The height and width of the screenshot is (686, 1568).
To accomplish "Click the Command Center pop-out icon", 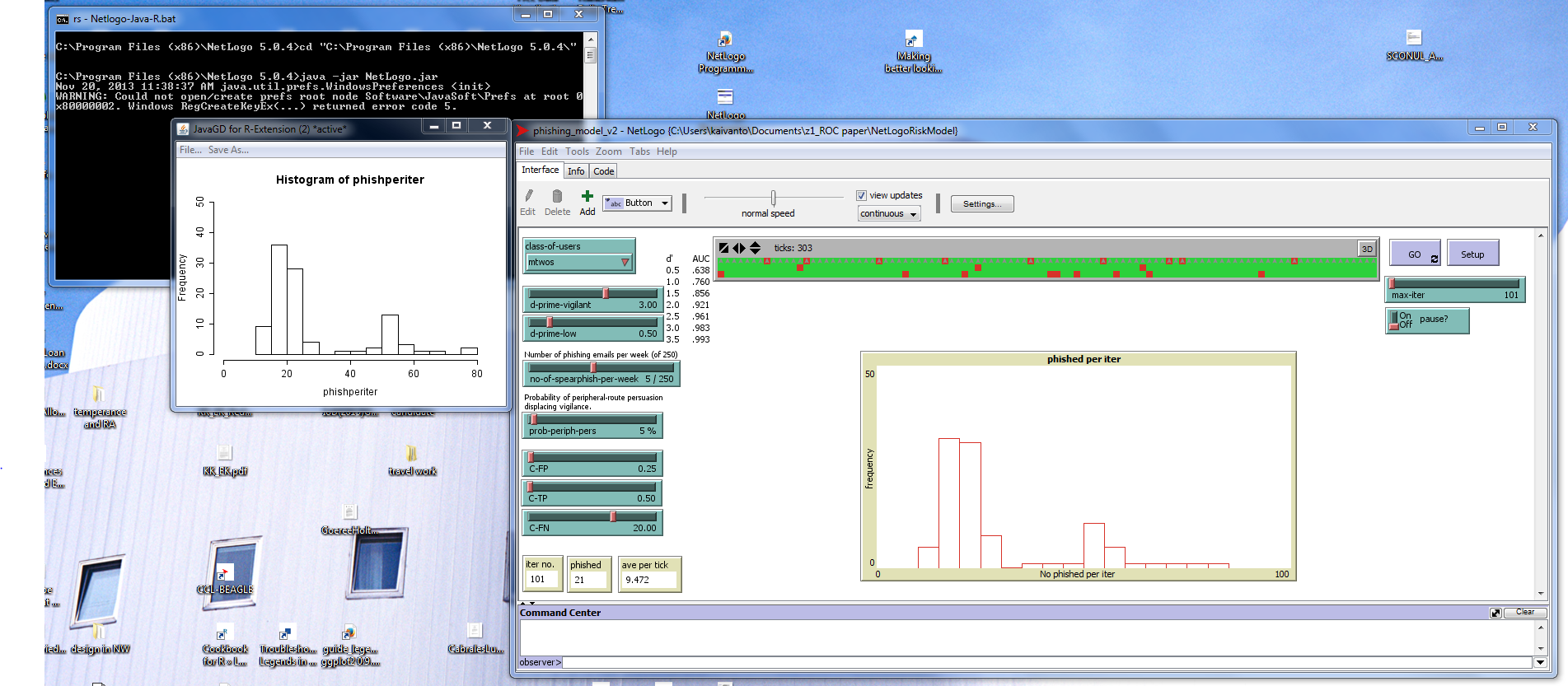I will click(x=1495, y=613).
